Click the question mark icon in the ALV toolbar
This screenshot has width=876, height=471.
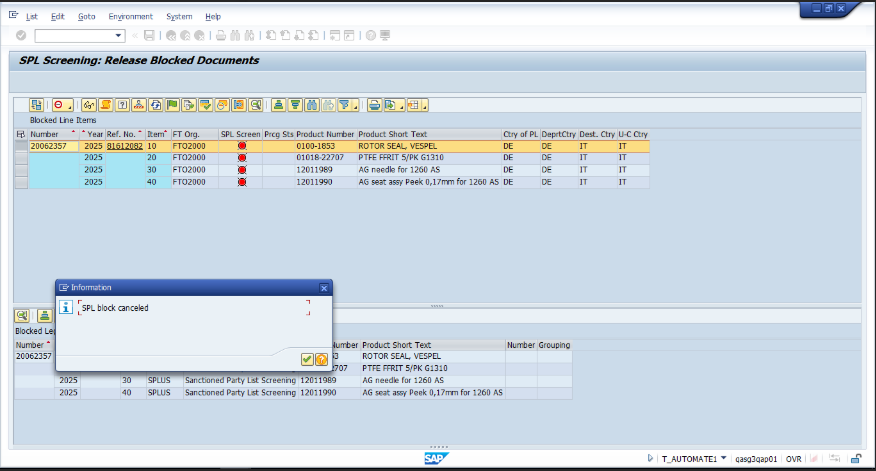pyautogui.click(x=122, y=105)
